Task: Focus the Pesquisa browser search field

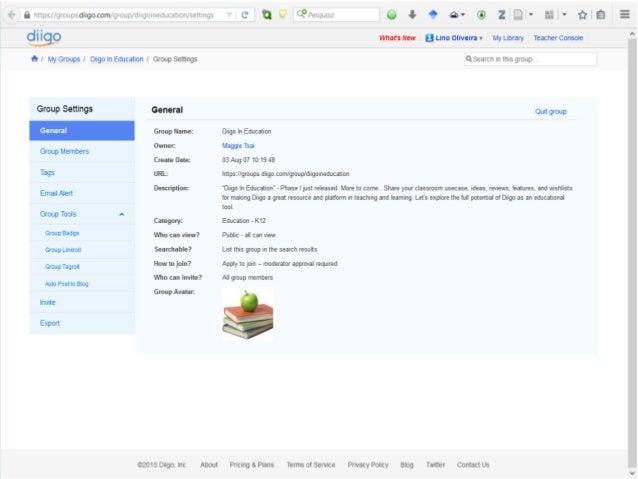Action: click(336, 15)
